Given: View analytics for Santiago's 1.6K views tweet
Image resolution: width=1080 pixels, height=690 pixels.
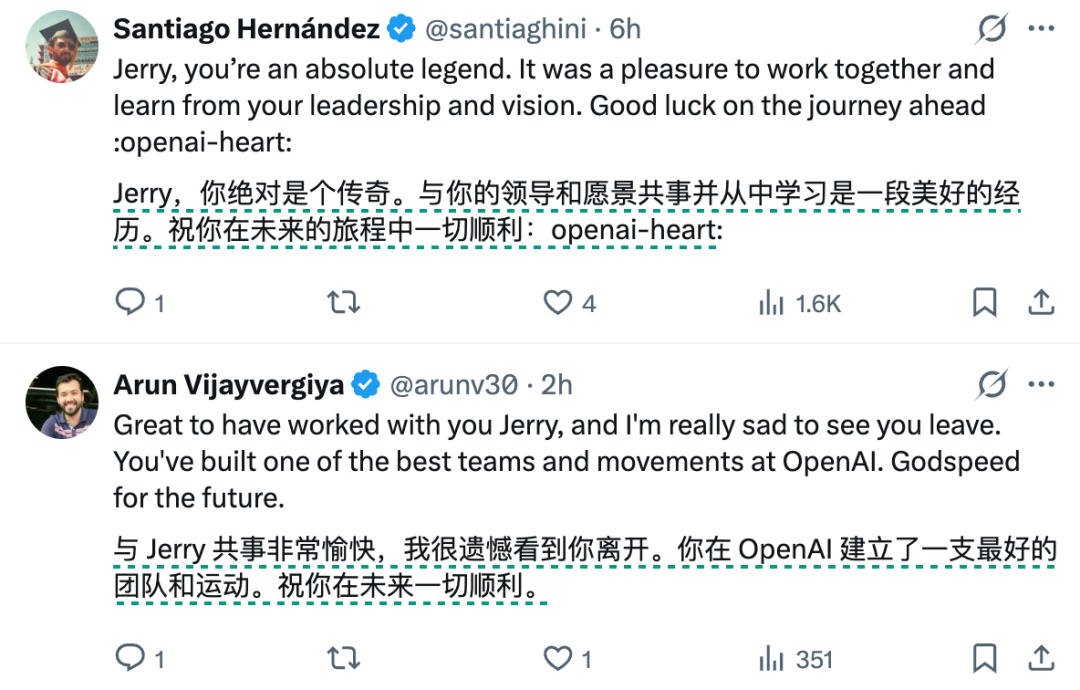Looking at the screenshot, I should tap(773, 302).
